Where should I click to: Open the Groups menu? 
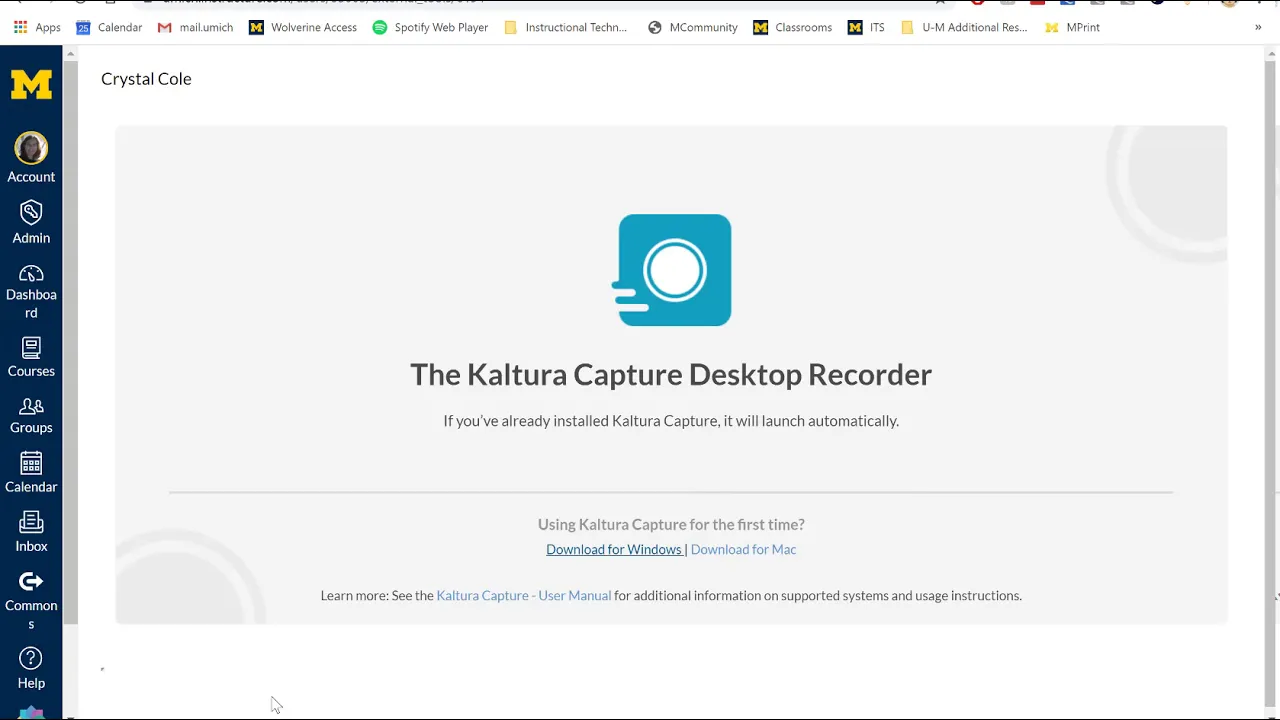click(31, 415)
